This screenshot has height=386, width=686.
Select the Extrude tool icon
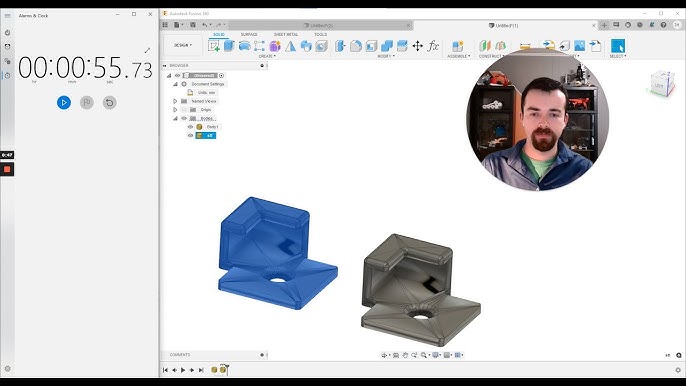(x=229, y=46)
